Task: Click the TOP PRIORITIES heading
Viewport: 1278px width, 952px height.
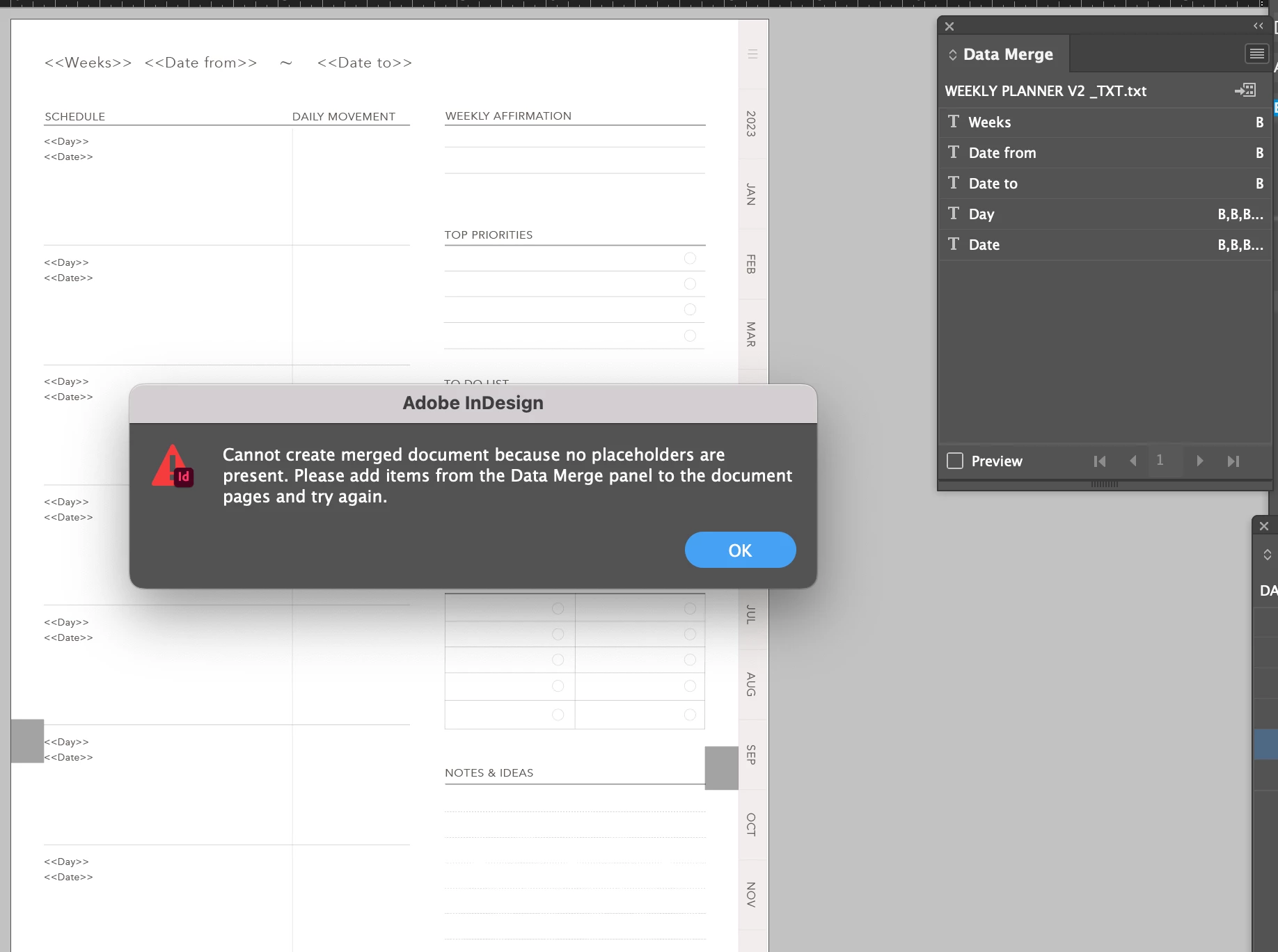Action: [x=489, y=235]
